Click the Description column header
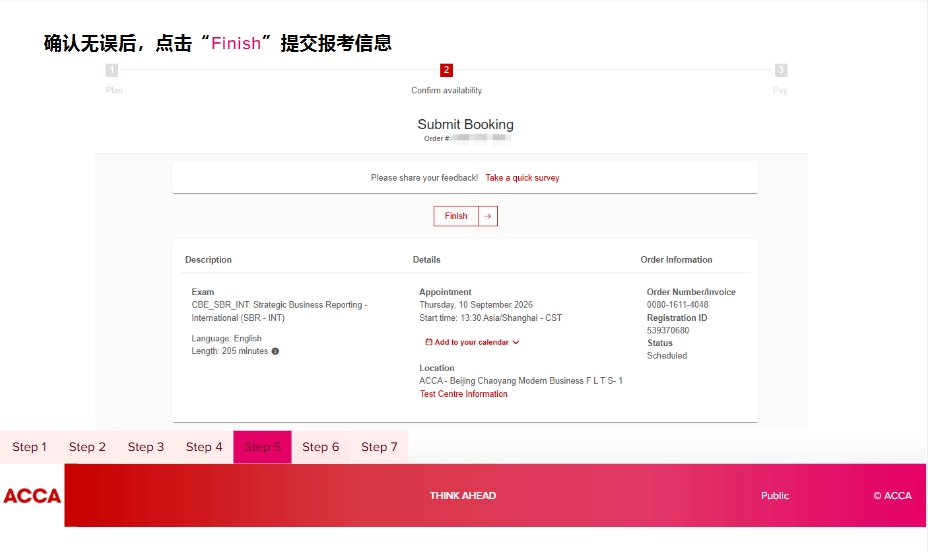928x551 pixels. [208, 260]
